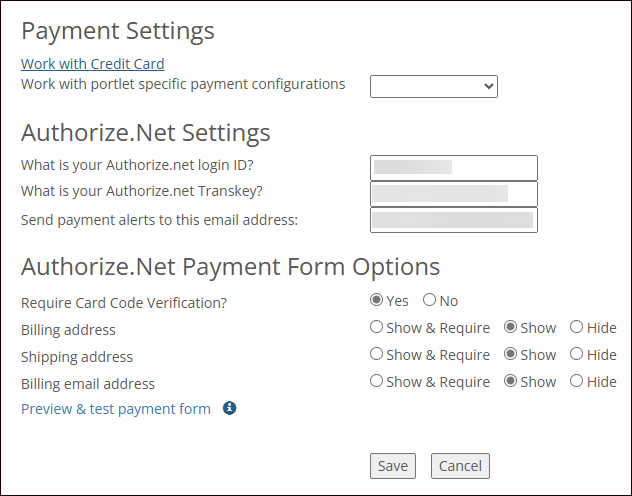
Task: Set Billing address to Show
Action: tap(511, 327)
